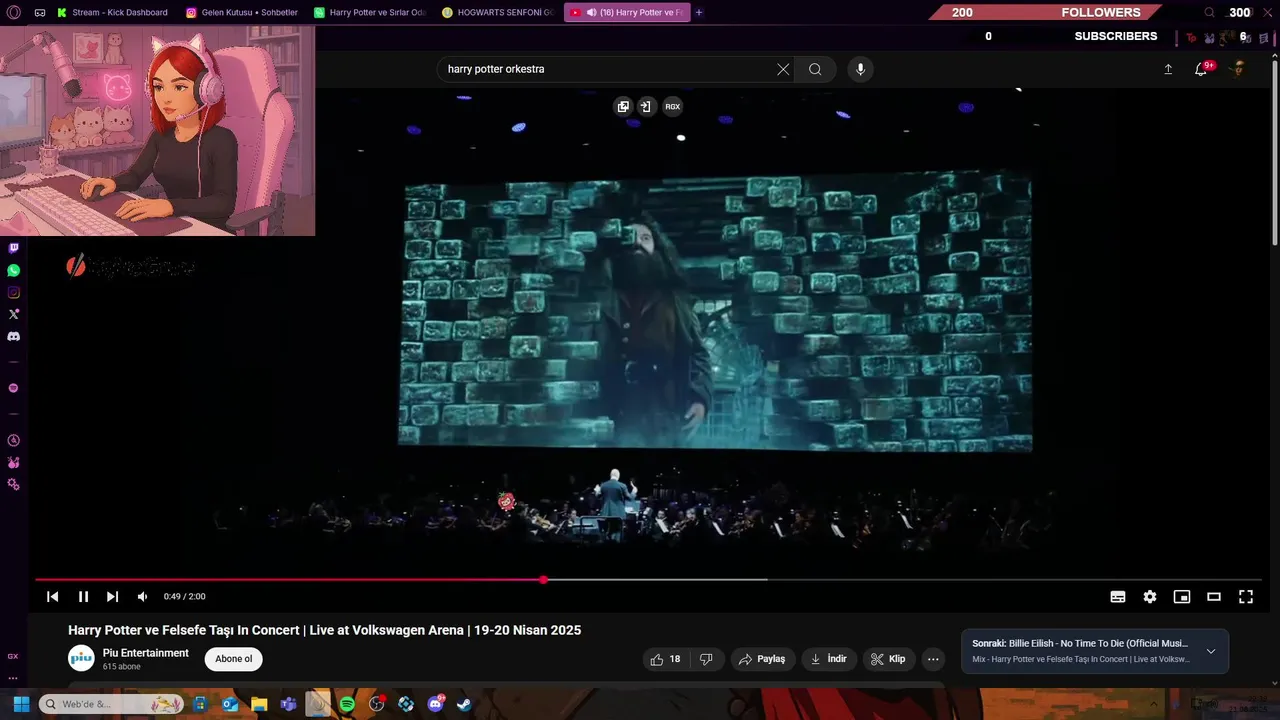Screen dimensions: 1280x720
Task: Open the GX sidebar icon near bottom
Action: click(13, 656)
